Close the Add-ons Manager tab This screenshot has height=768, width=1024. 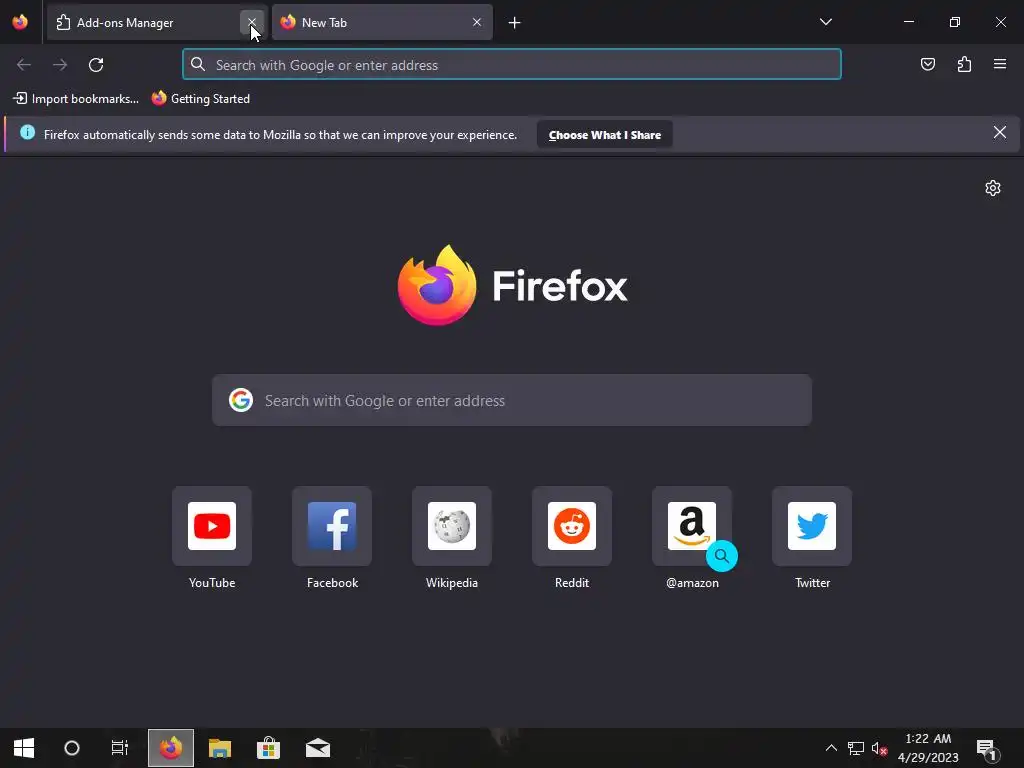251,22
